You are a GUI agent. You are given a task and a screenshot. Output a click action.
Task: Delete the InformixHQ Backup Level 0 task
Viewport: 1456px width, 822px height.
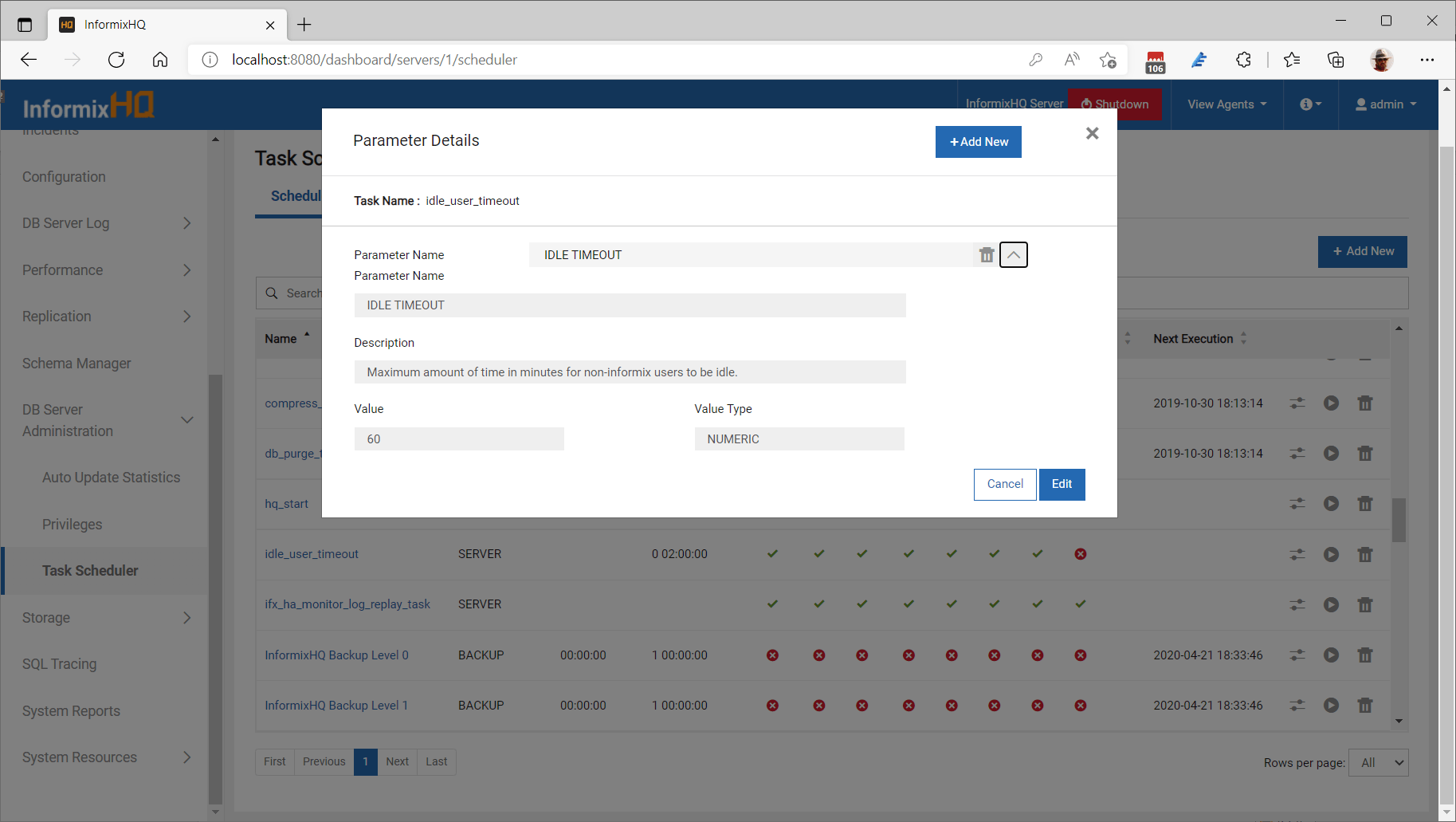1365,655
